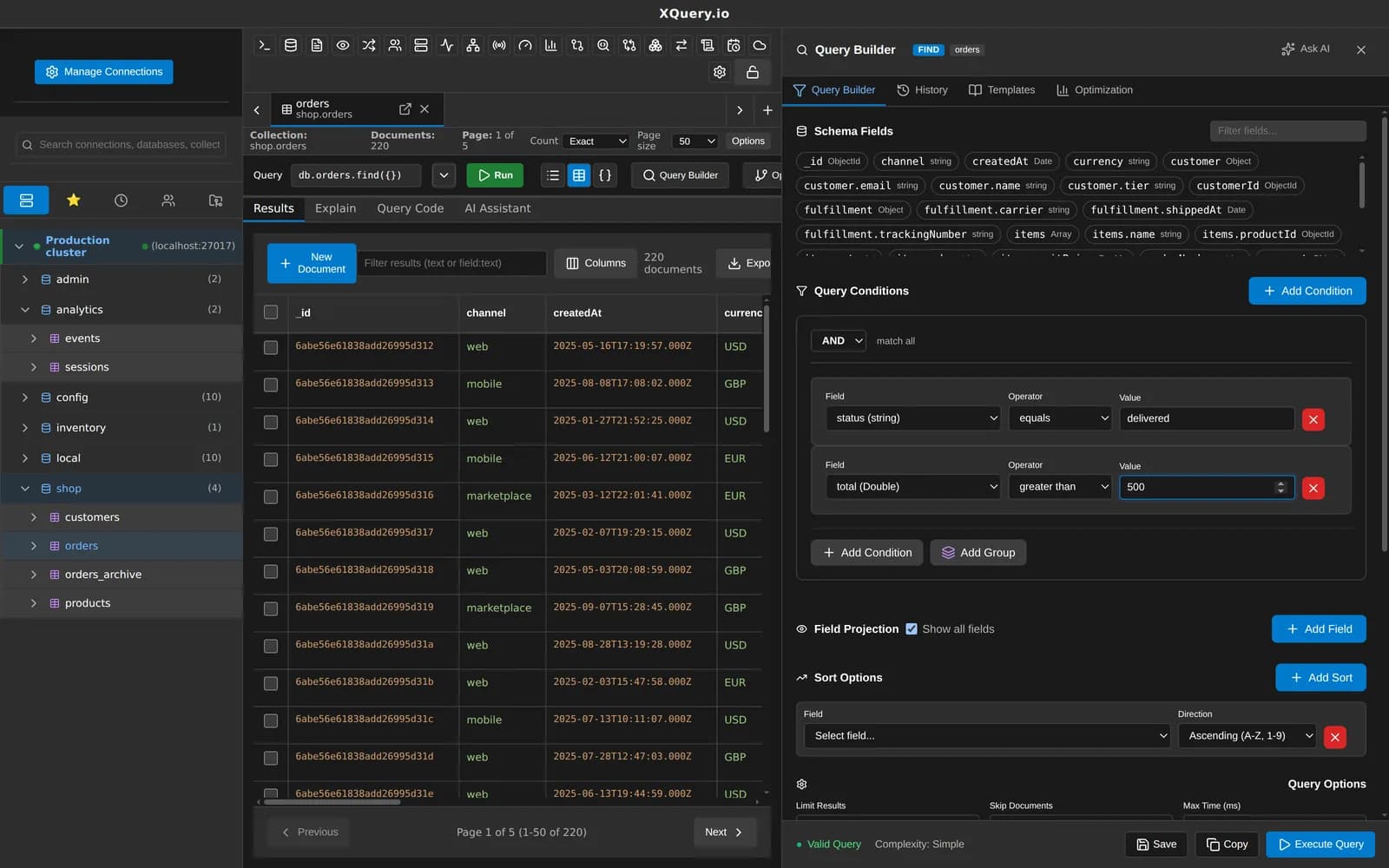Click the green Run button
The width and height of the screenshot is (1389, 868).
(495, 175)
